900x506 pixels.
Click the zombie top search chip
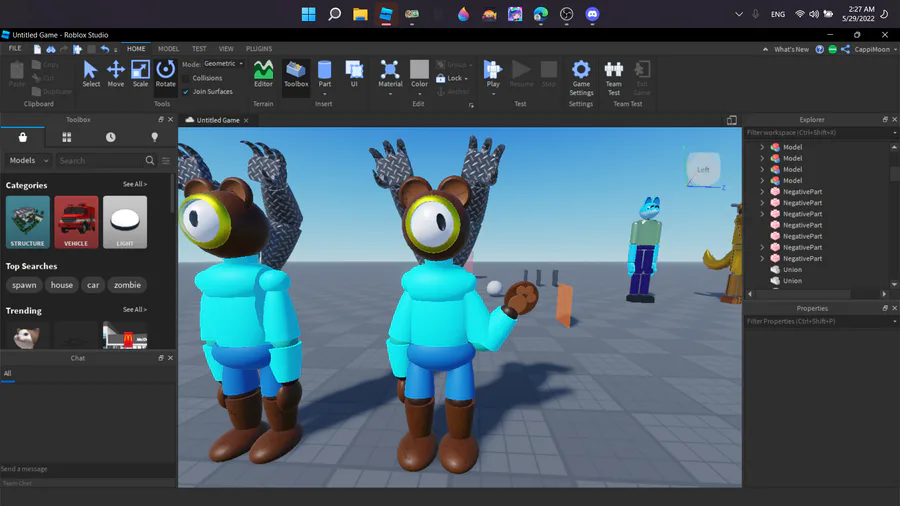tap(127, 285)
